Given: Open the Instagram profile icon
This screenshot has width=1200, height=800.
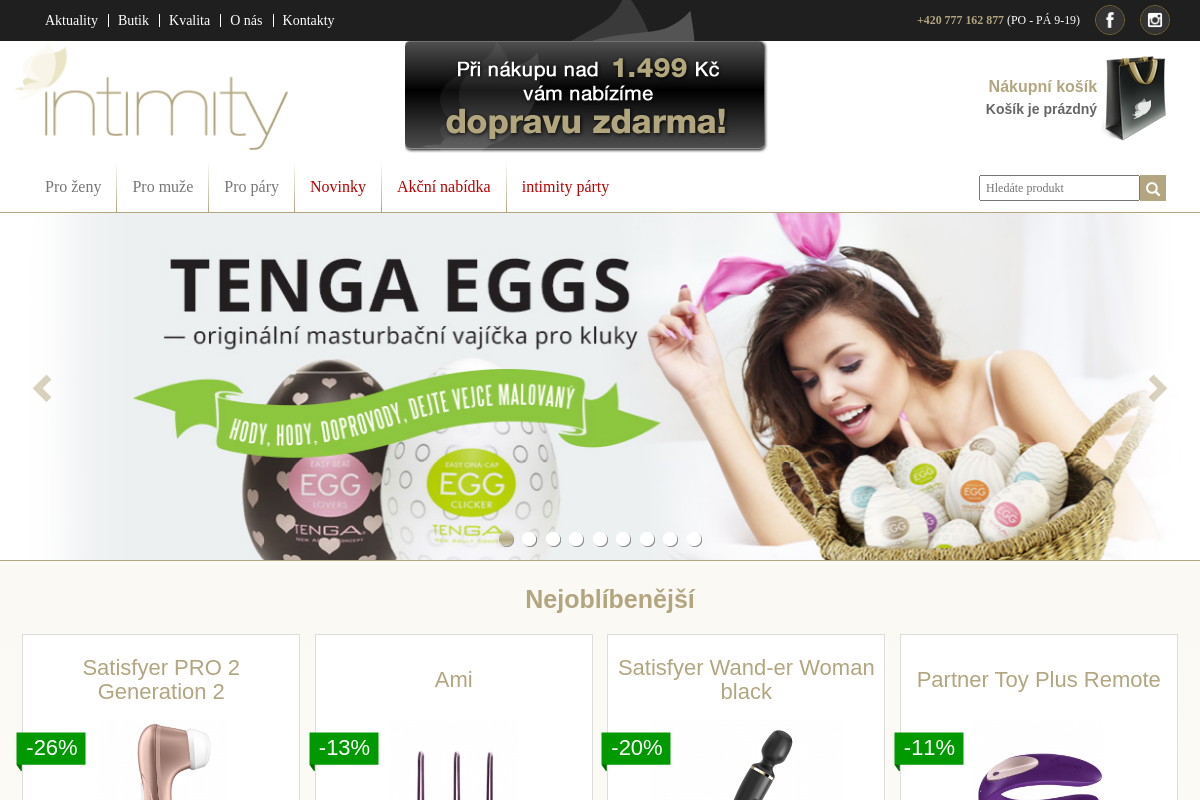Looking at the screenshot, I should [1155, 20].
